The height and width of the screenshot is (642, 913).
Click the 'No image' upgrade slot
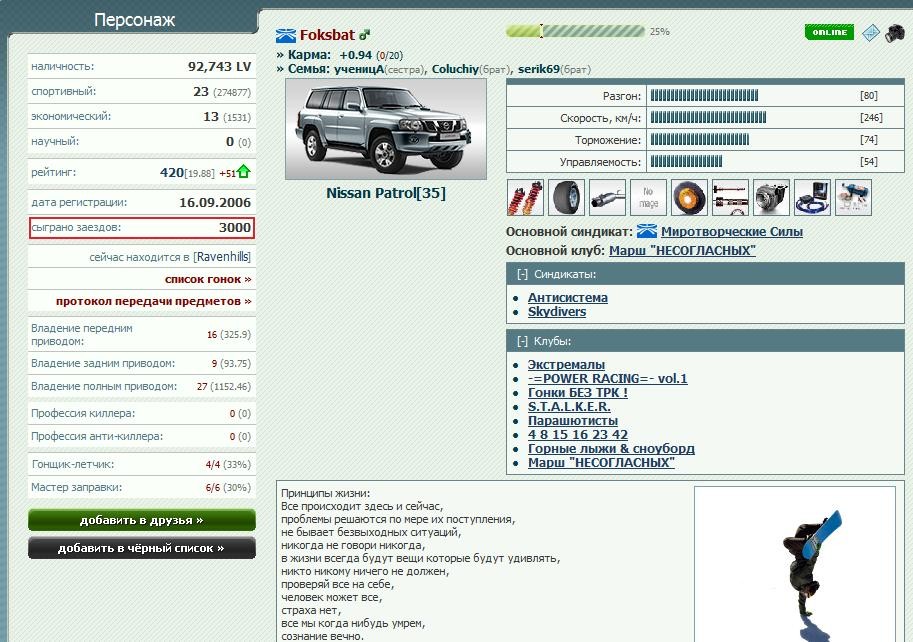[x=649, y=198]
